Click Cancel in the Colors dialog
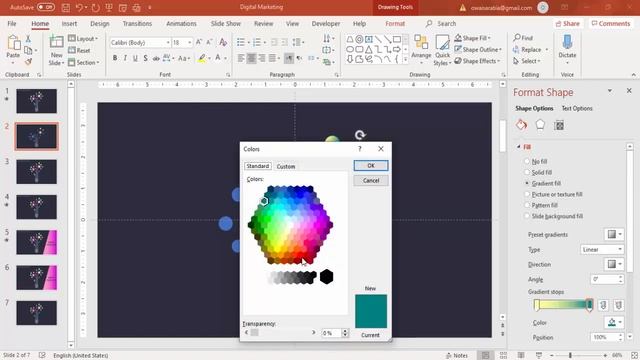The height and width of the screenshot is (360, 640). [371, 180]
